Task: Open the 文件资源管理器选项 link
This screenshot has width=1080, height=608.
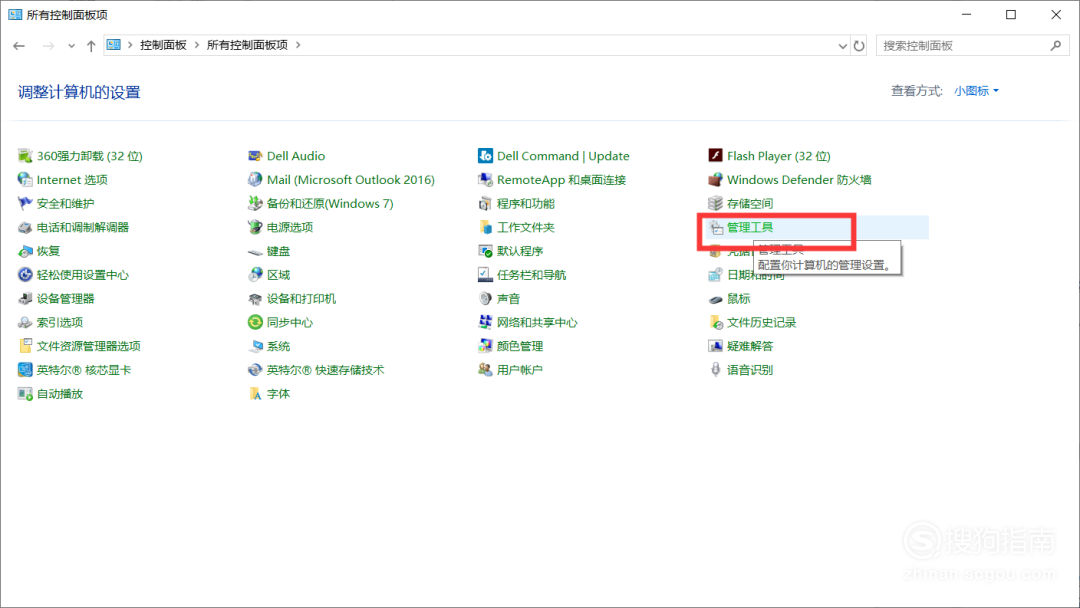Action: 88,346
